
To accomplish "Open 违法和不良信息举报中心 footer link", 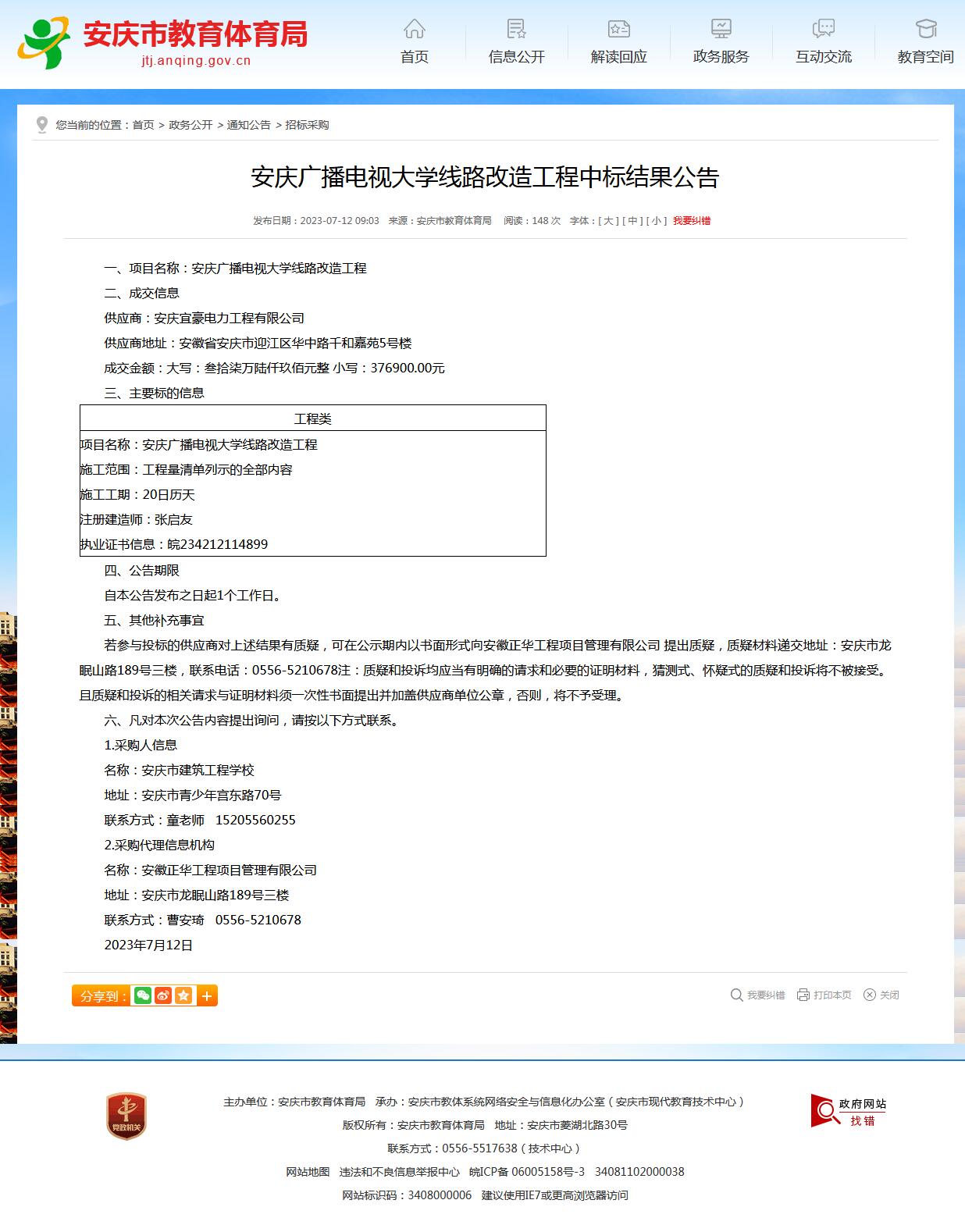I will tap(399, 1172).
